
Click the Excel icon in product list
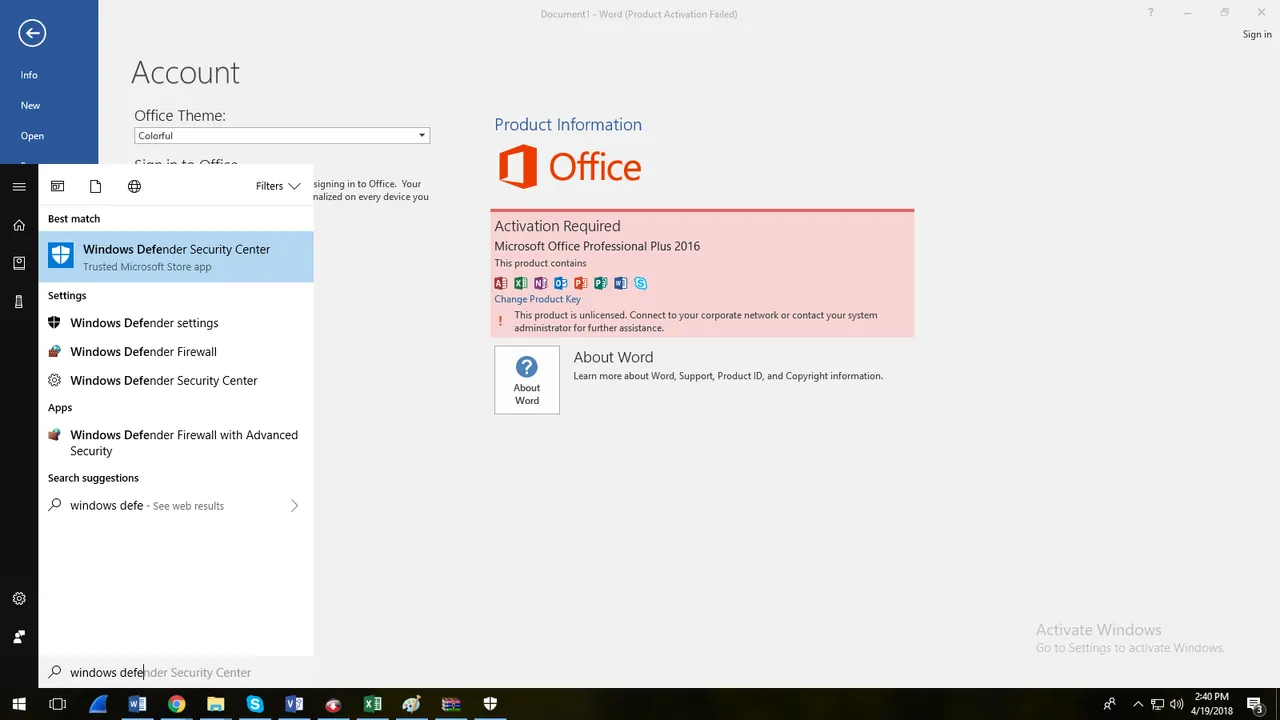(x=521, y=283)
